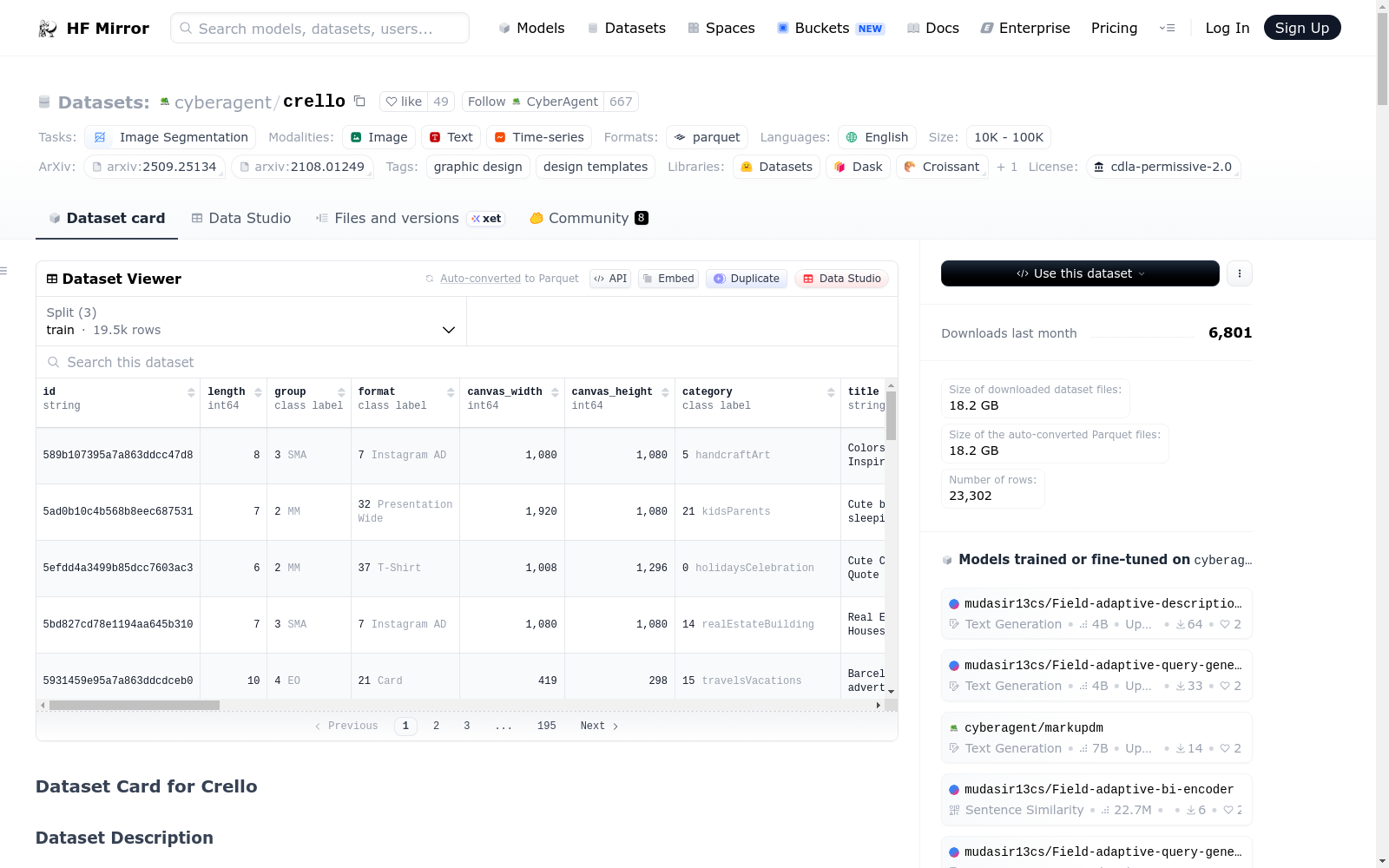This screenshot has width=1389, height=868.
Task: Sort by the format column
Action: click(x=451, y=393)
